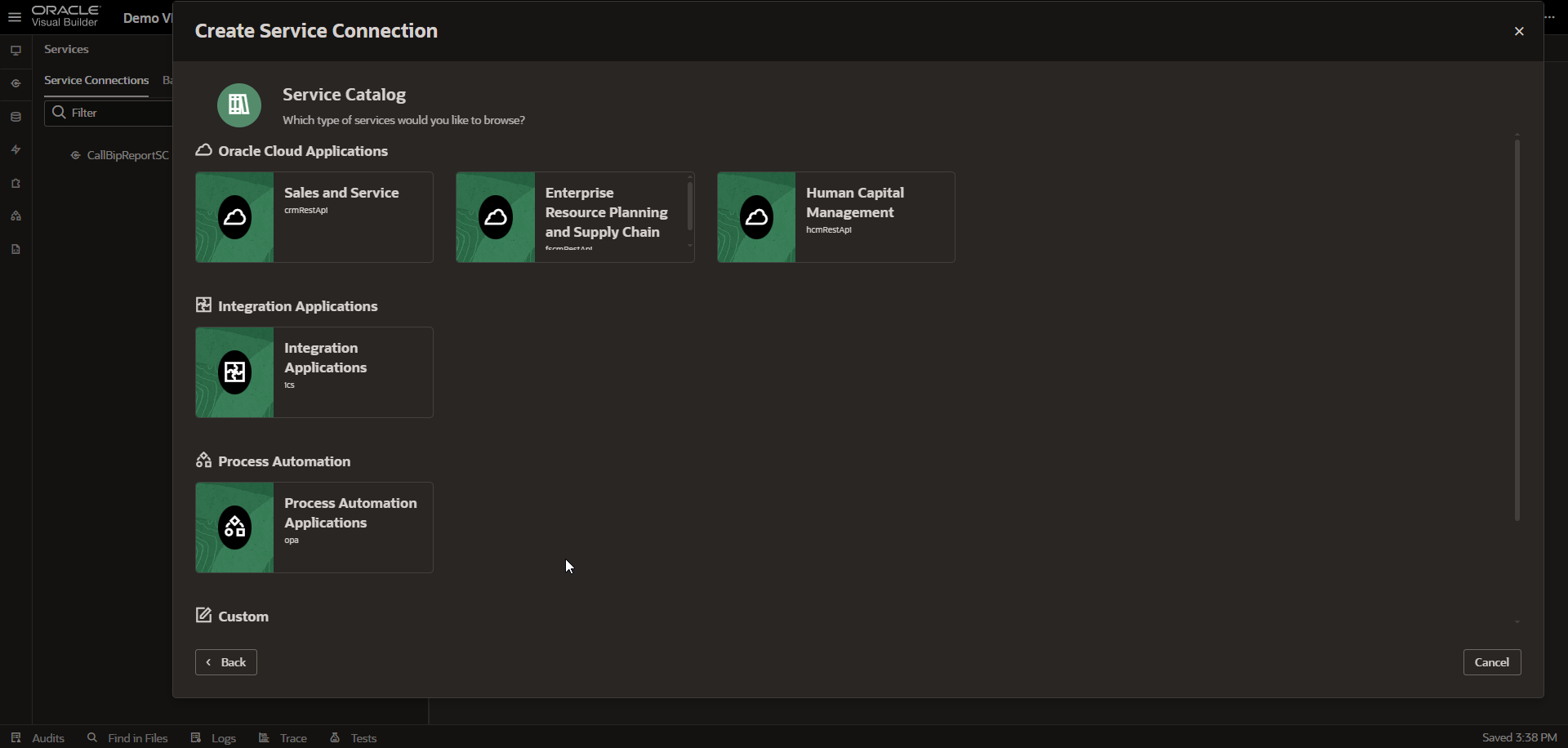This screenshot has width=1568, height=748.
Task: Click the Filter search magnifier icon
Action: click(59, 113)
